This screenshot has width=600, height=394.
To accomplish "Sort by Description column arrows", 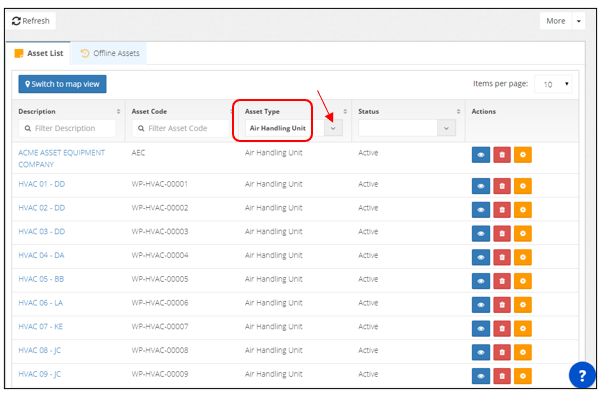I will pyautogui.click(x=118, y=111).
